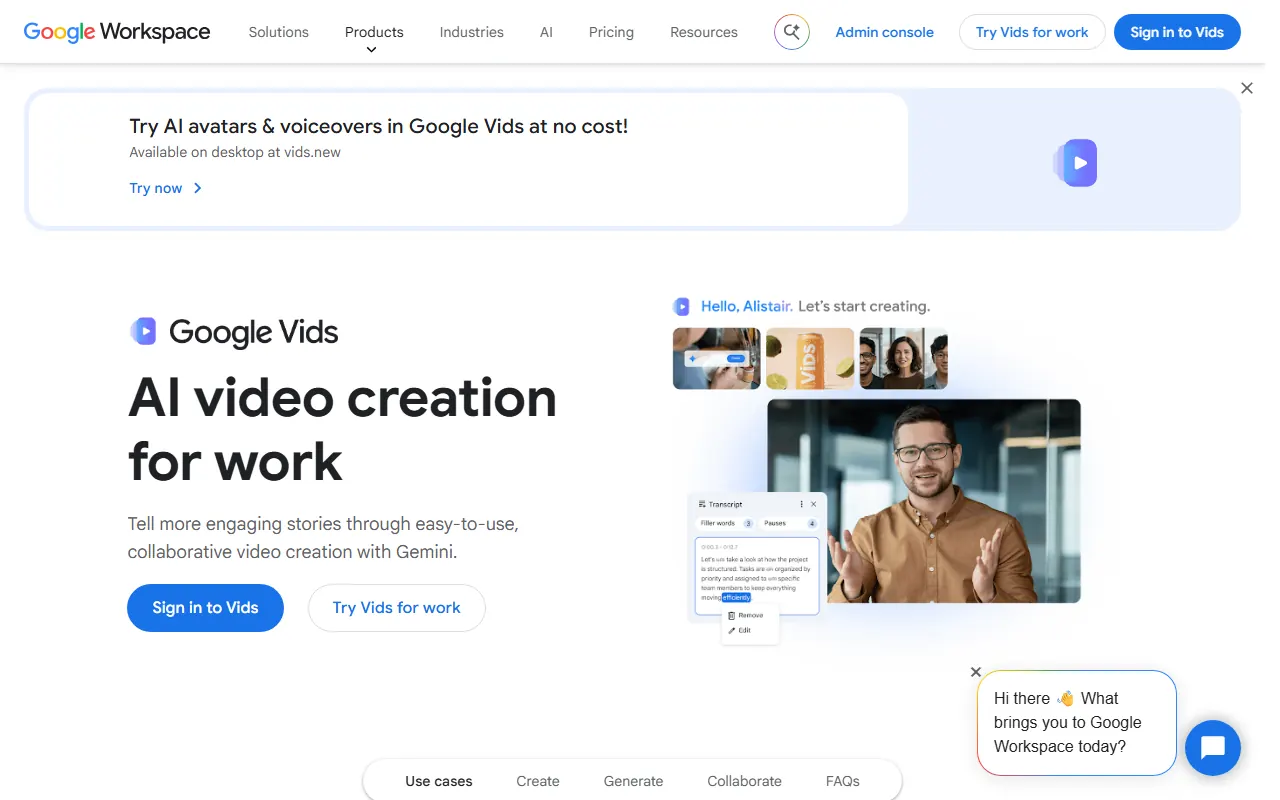Click the Vids play icon in banner
The width and height of the screenshot is (1280, 800).
click(x=1076, y=162)
